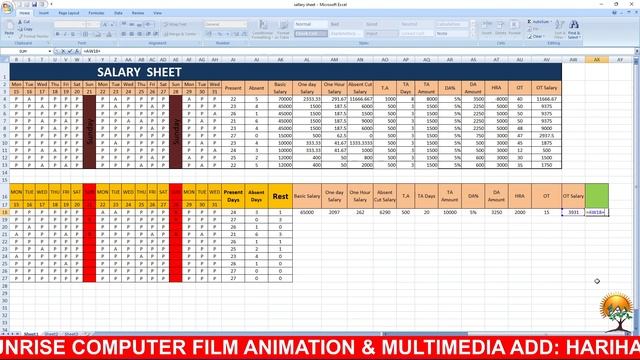The height and width of the screenshot is (360, 640).
Task: Click the Increase Indent icon
Action: tap(156, 34)
